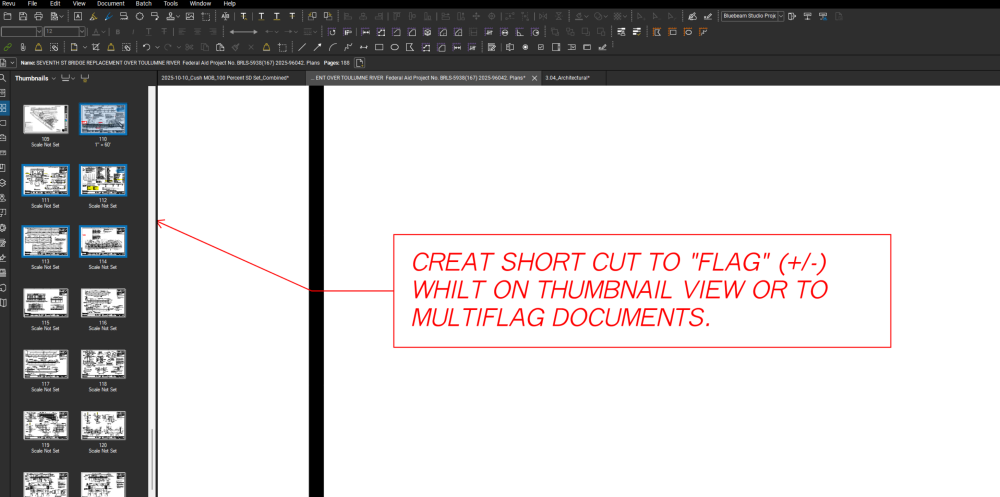The height and width of the screenshot is (497, 1000).
Task: Select the Arrow drawing tool
Action: [317, 47]
